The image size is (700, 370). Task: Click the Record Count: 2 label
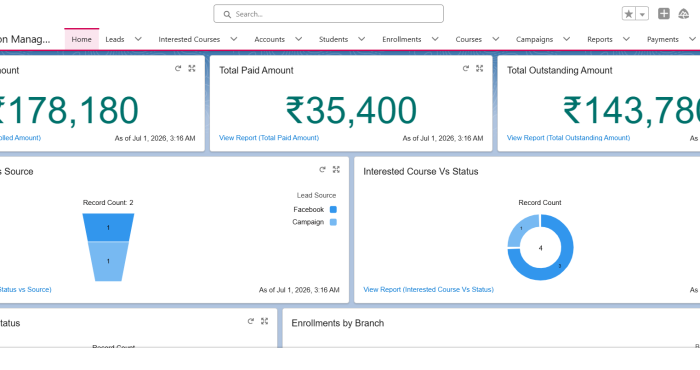click(x=108, y=203)
